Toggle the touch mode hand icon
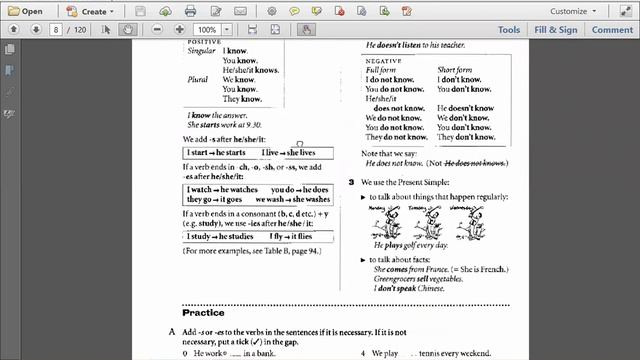This screenshot has height=360, width=640. 306,29
